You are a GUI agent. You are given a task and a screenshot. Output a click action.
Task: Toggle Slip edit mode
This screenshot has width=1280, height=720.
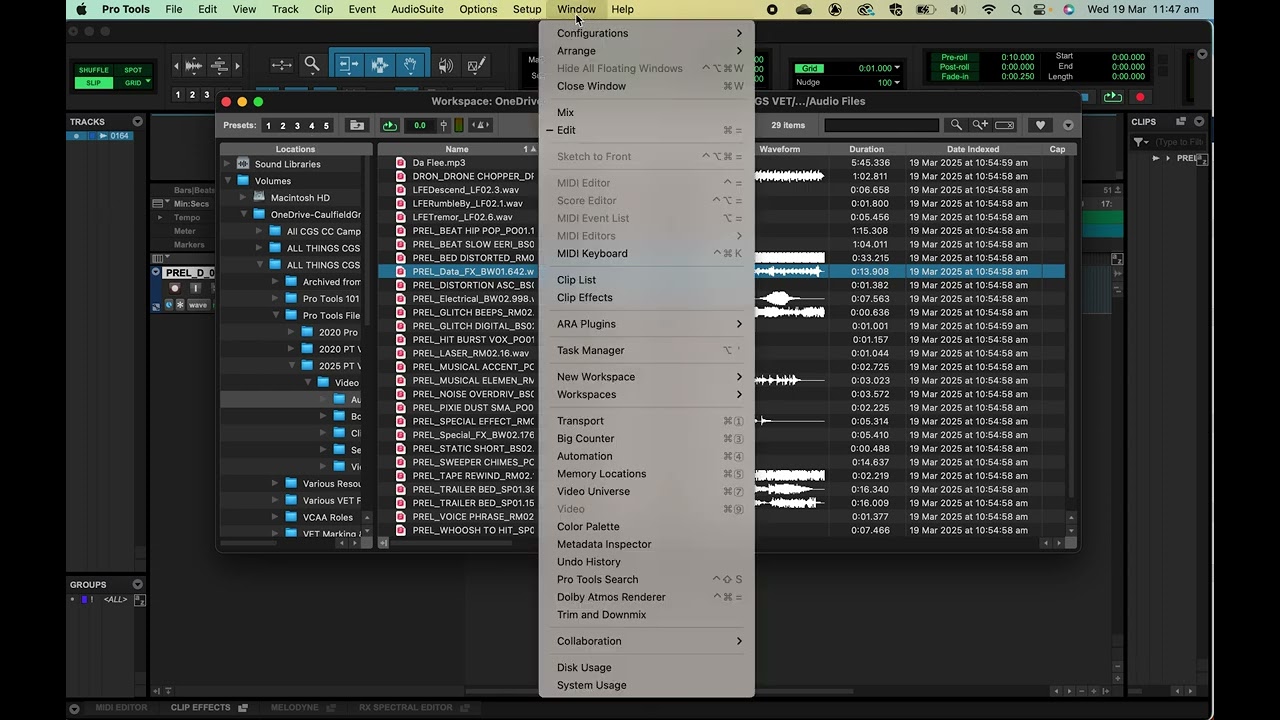click(x=94, y=83)
